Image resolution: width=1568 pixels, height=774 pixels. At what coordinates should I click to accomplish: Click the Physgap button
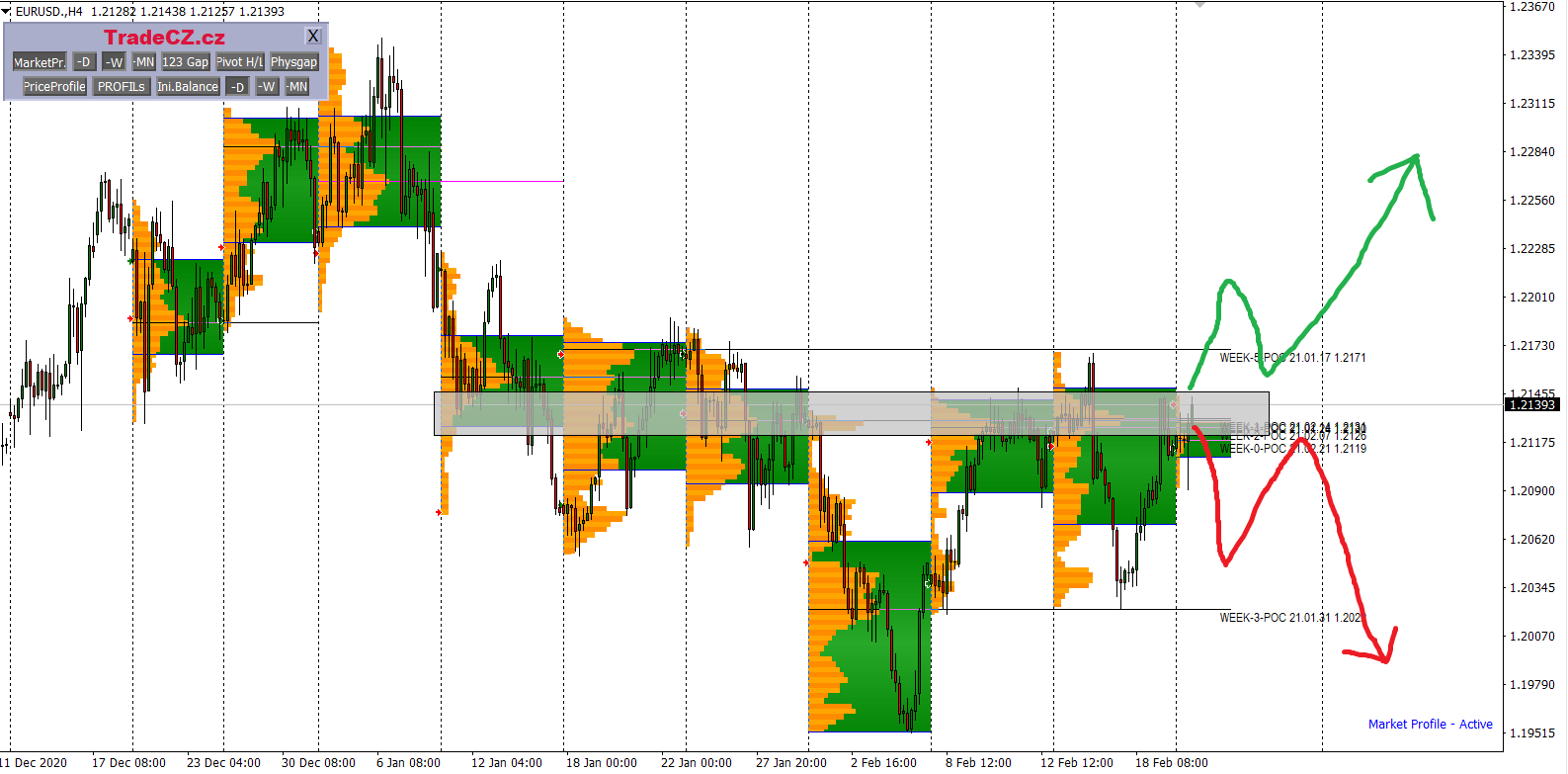click(293, 62)
